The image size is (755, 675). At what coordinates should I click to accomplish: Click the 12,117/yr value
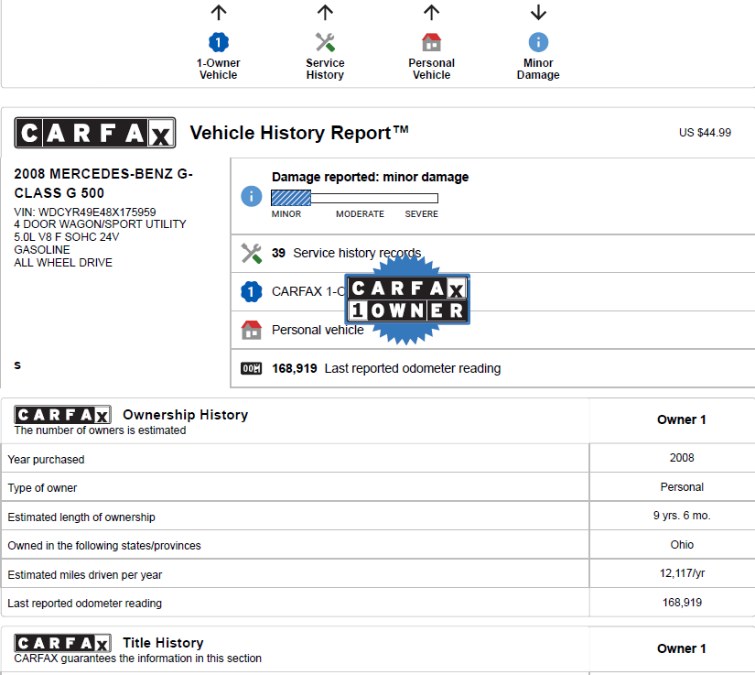[682, 573]
